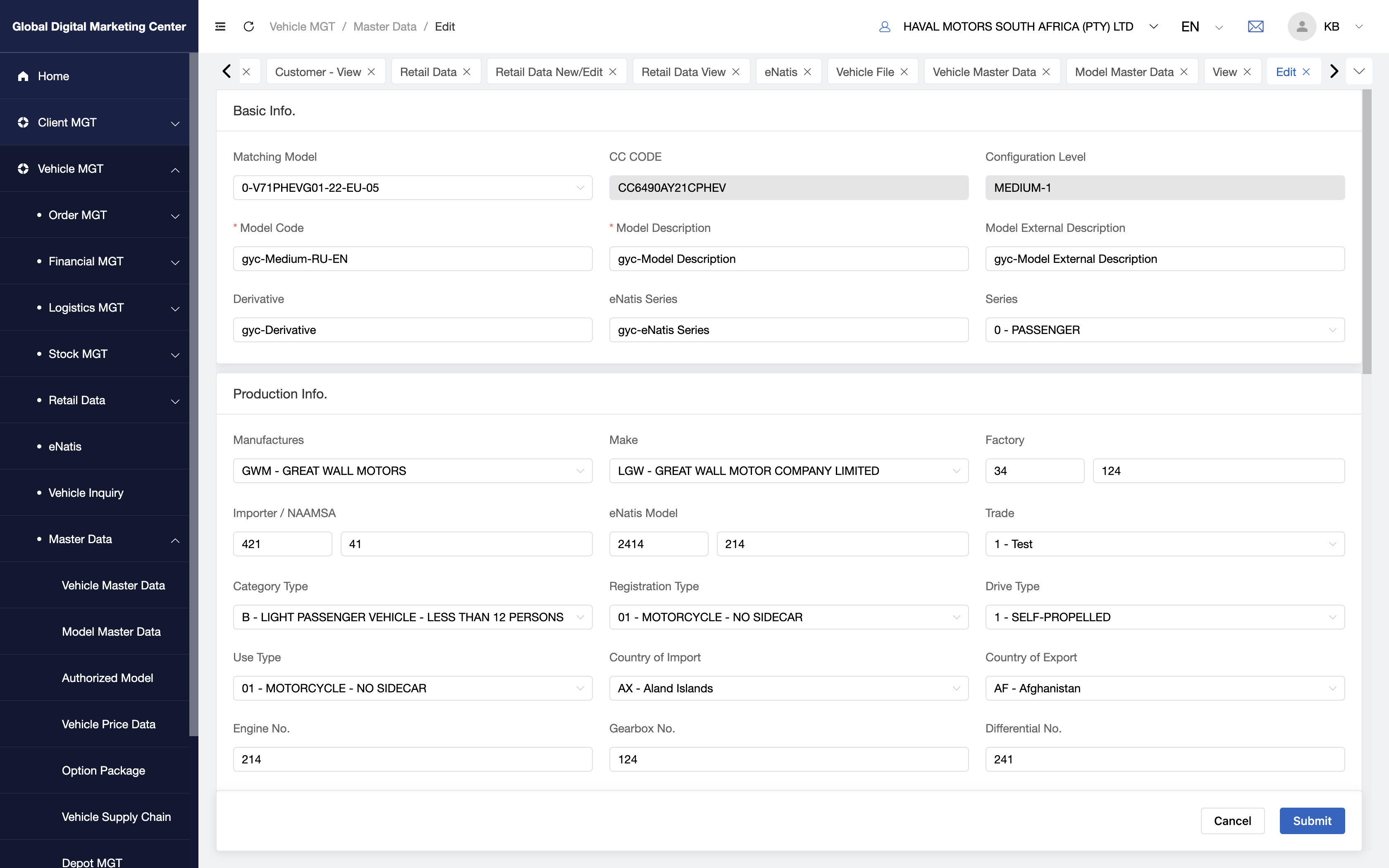The image size is (1389, 868).
Task: Close the Model Master Data tab
Action: [1184, 72]
